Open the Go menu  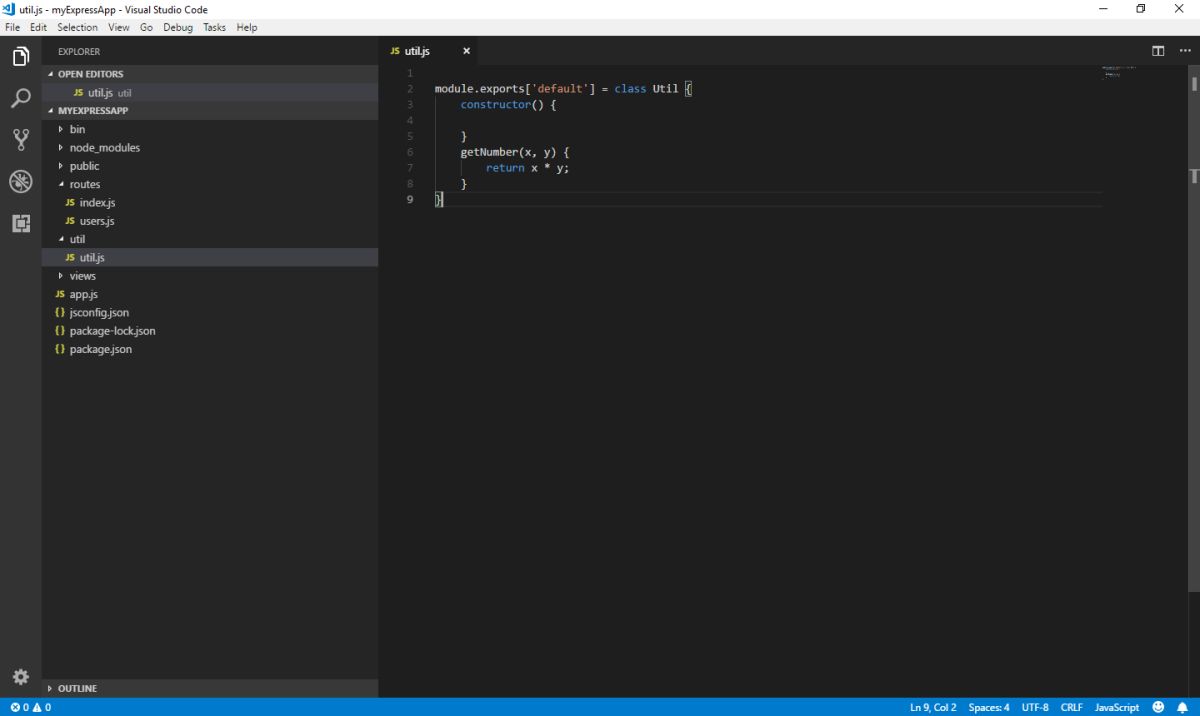[x=146, y=27]
